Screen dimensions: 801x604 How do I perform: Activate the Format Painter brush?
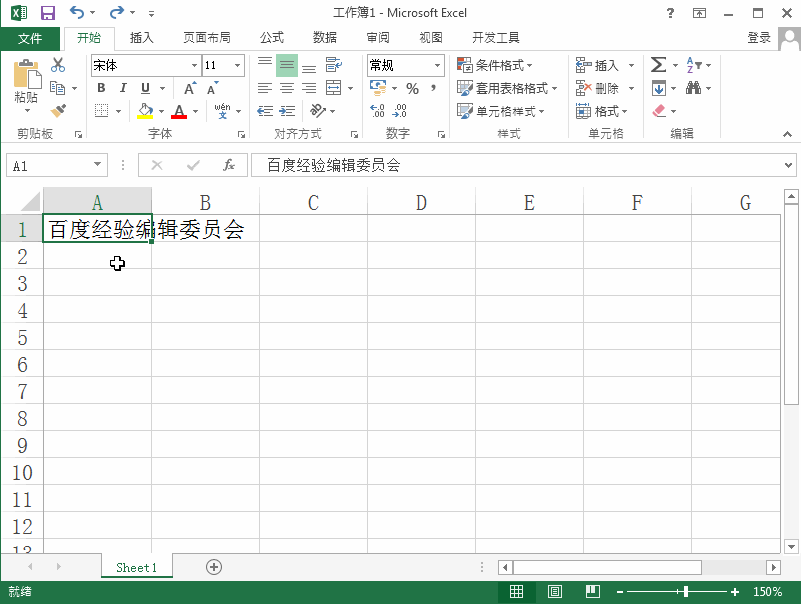58,111
